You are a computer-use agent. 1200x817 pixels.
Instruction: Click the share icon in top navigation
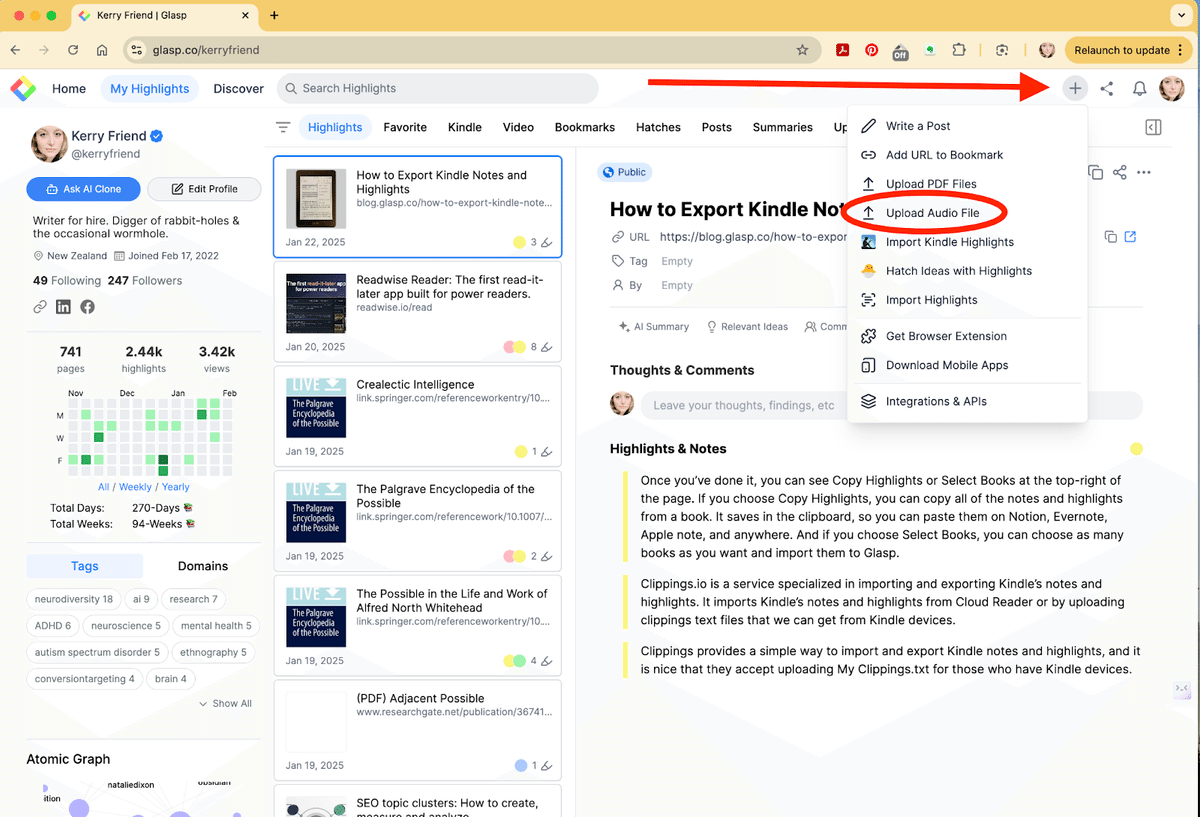1107,88
